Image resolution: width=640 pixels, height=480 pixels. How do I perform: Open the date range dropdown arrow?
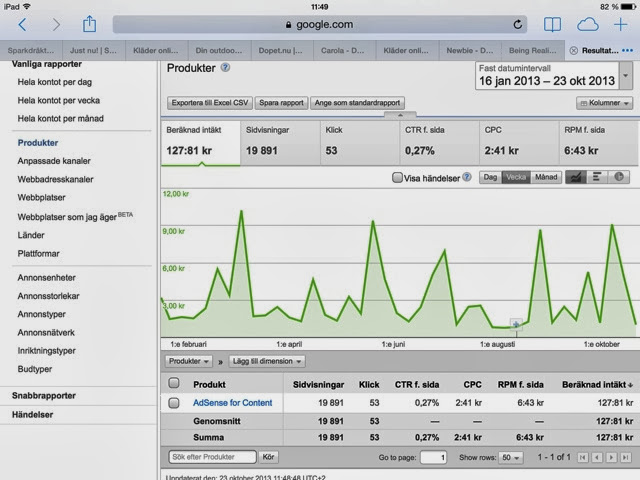626,76
